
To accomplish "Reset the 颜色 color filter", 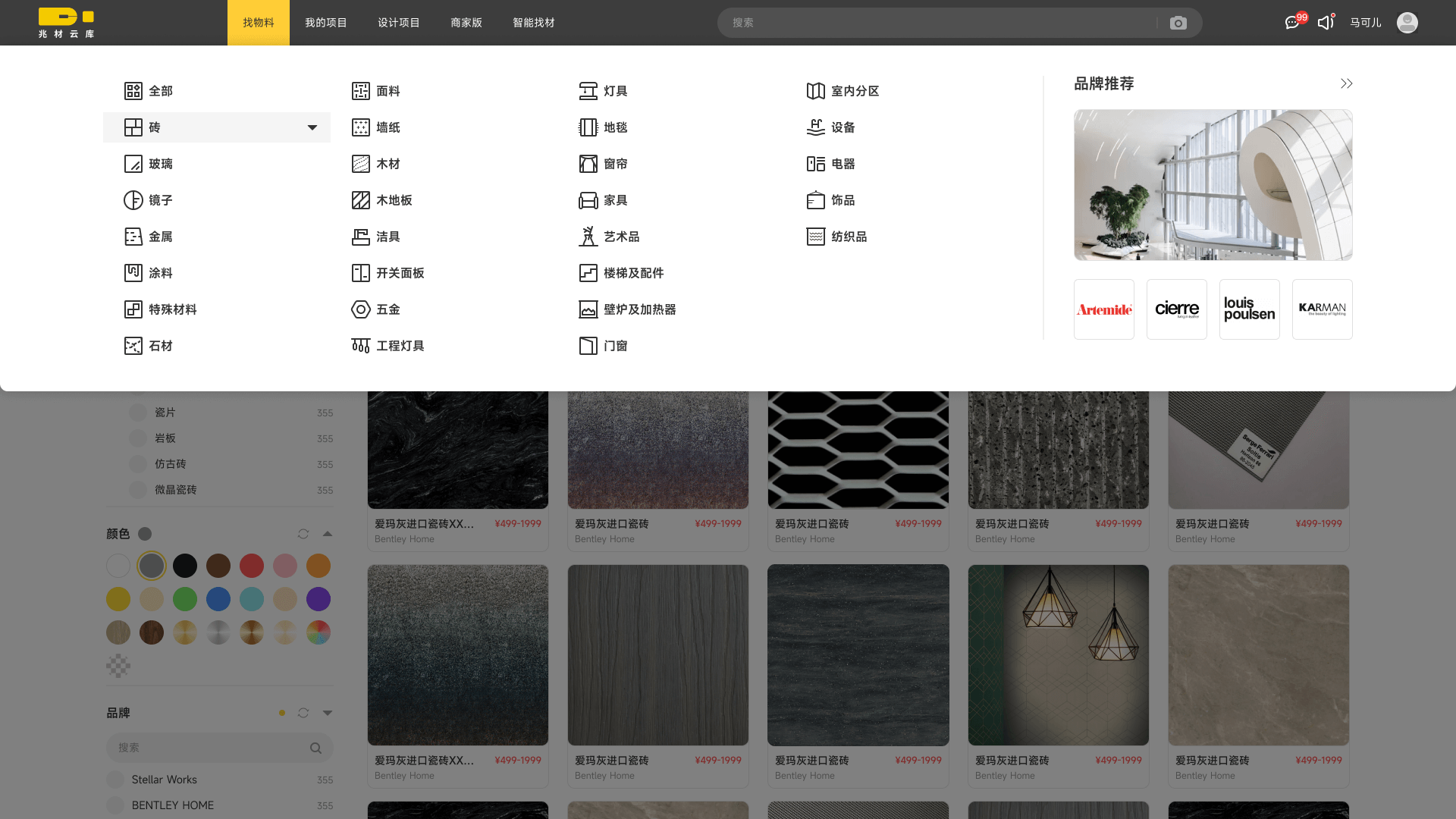I will click(303, 534).
